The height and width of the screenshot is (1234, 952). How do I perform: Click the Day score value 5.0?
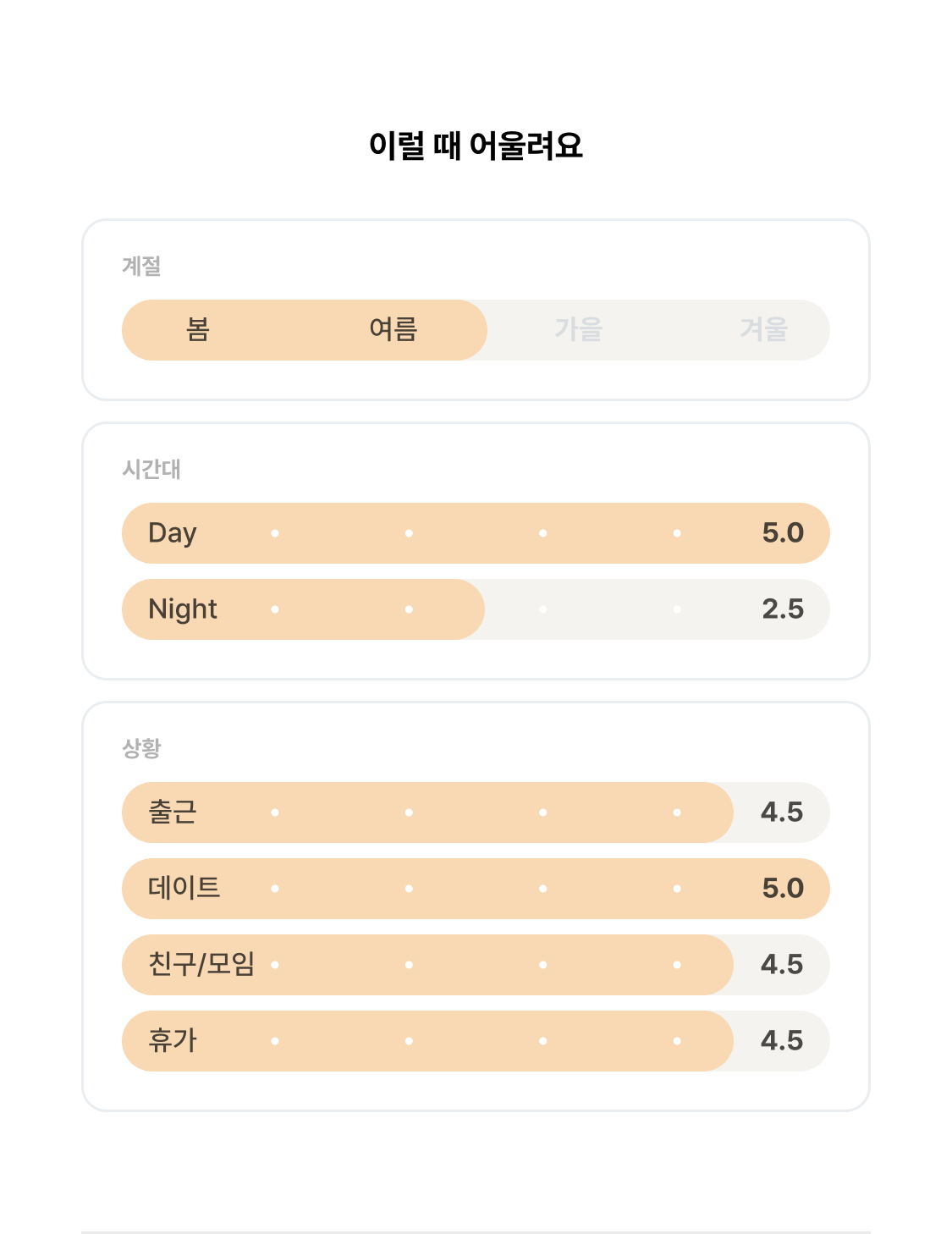pyautogui.click(x=783, y=533)
